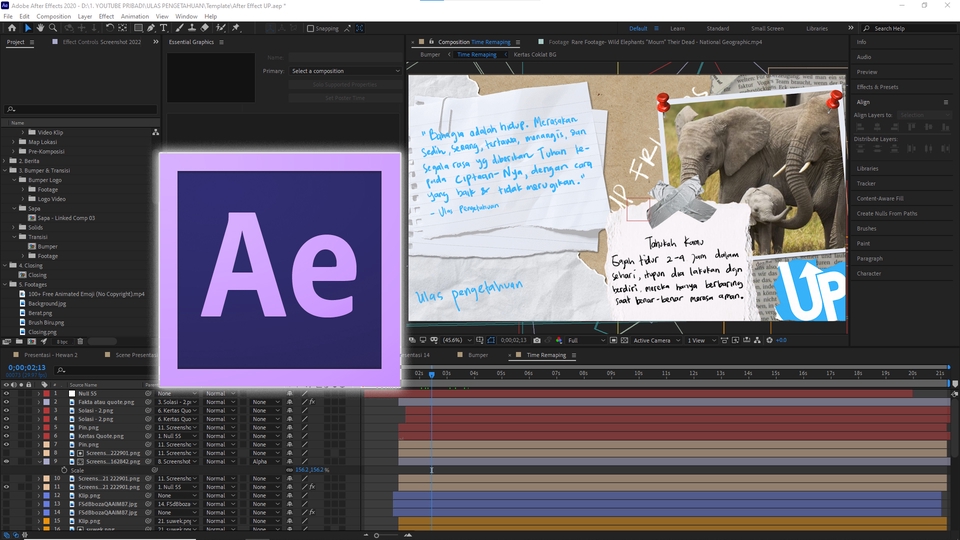Click the orange label swatch of layer 15
Screen dimensions: 960x540
click(x=47, y=521)
